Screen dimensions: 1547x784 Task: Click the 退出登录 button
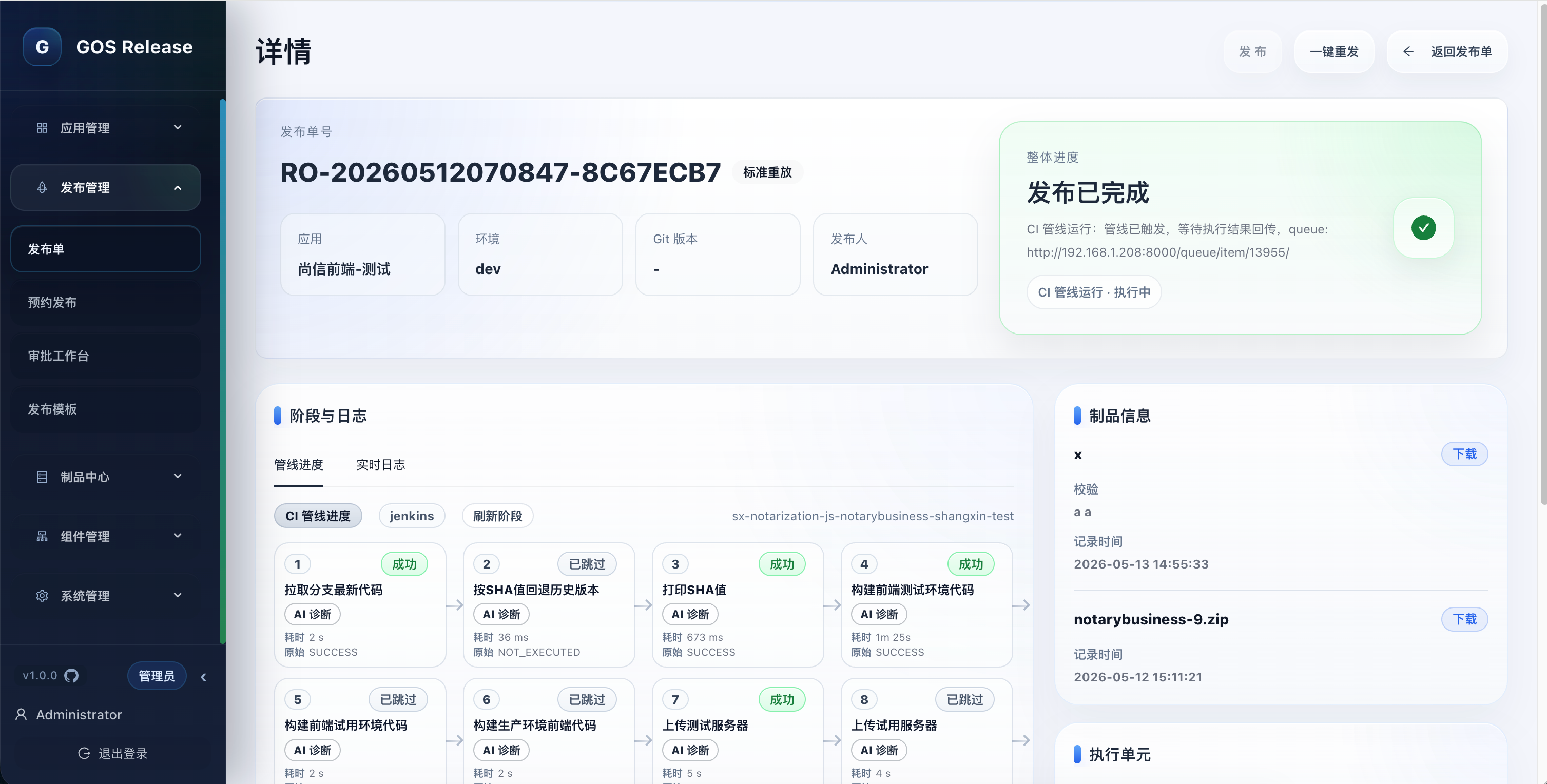113,753
